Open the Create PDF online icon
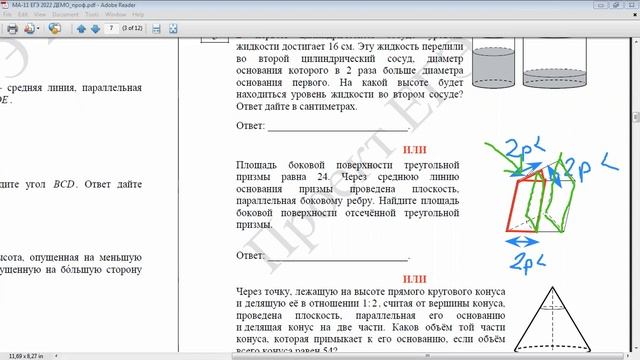Image resolution: width=640 pixels, height=360 pixels. [x=29, y=29]
